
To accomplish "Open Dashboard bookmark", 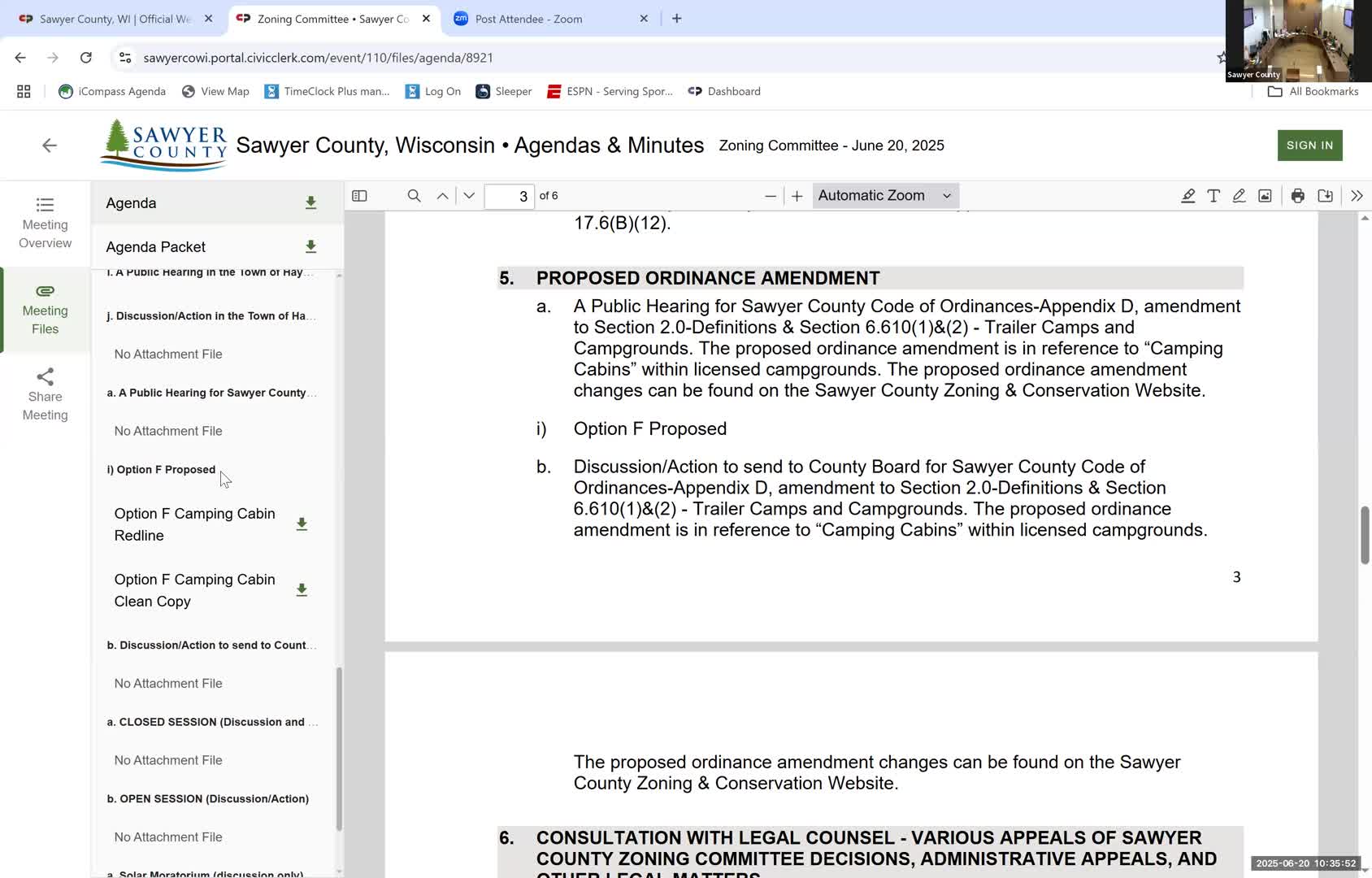I will click(724, 92).
